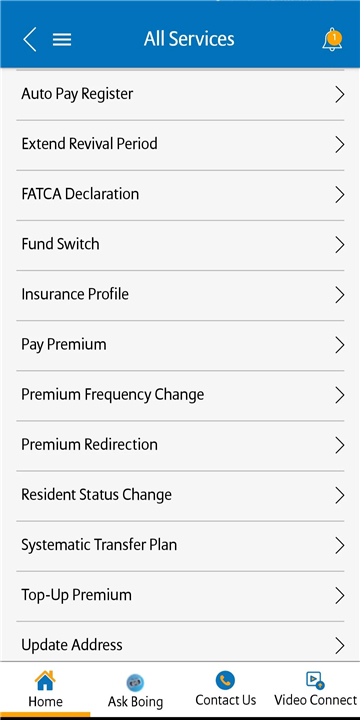Open Insurance Profile service

point(180,295)
